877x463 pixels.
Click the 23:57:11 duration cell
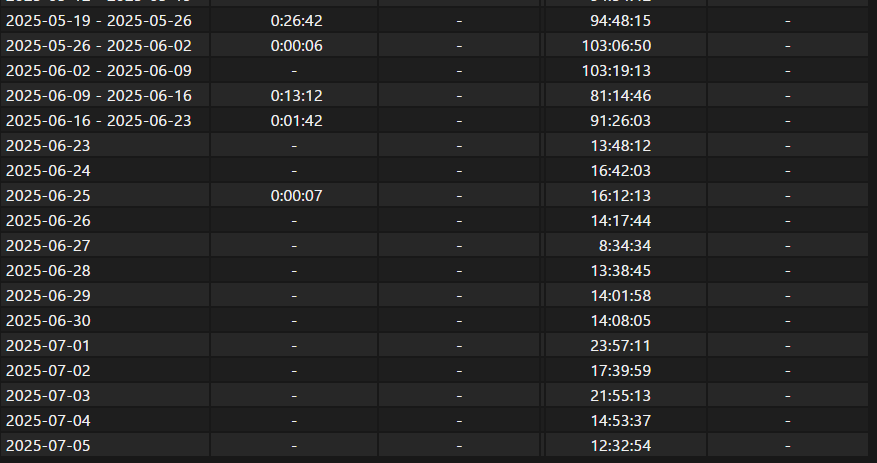(x=621, y=346)
